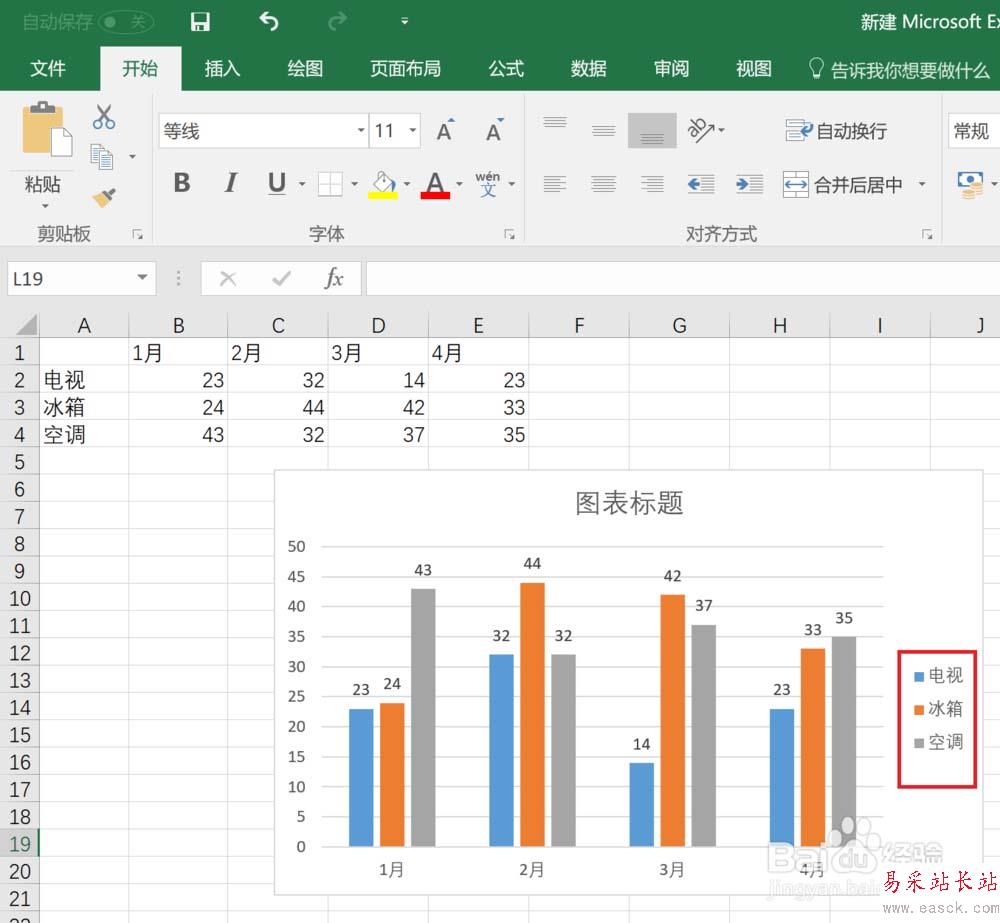1000x923 pixels.
Task: Click the Save icon in title bar
Action: pos(200,21)
